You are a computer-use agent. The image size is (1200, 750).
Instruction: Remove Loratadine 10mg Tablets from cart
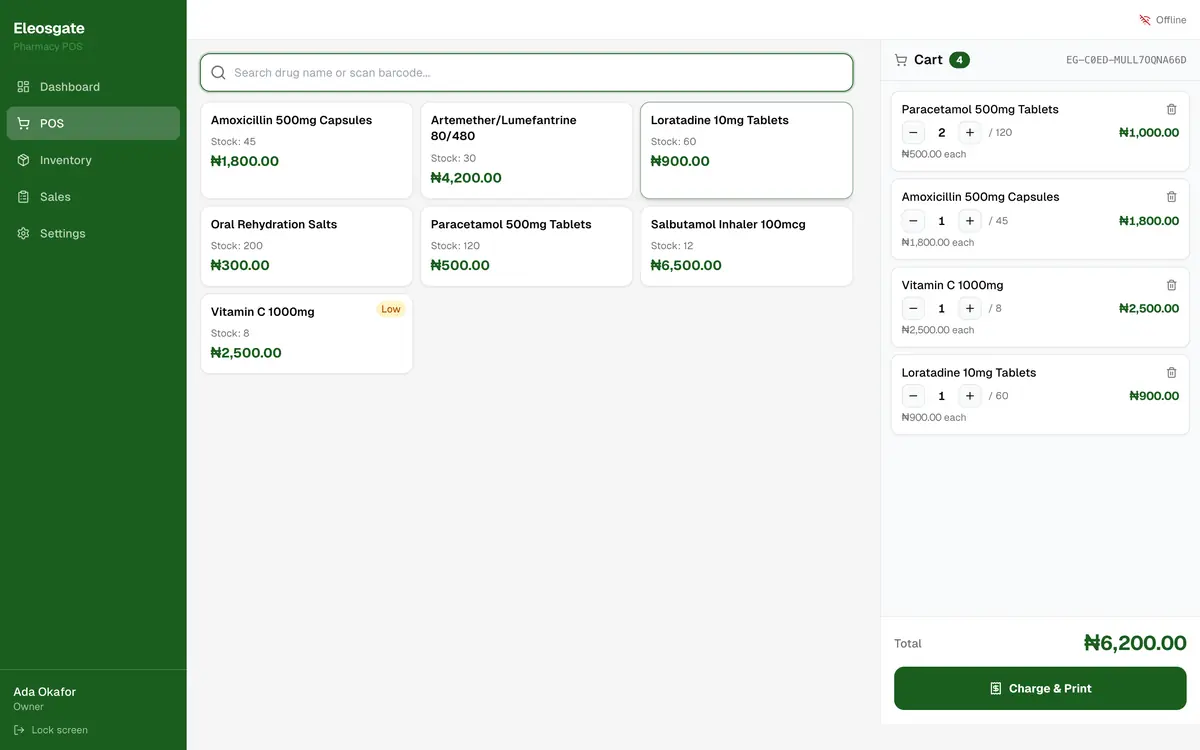[1172, 372]
